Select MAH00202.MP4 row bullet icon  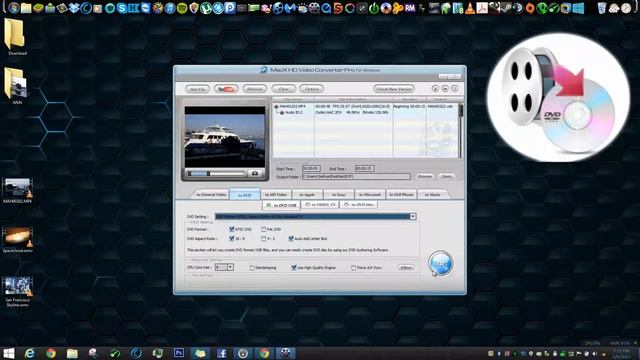pyautogui.click(x=276, y=107)
